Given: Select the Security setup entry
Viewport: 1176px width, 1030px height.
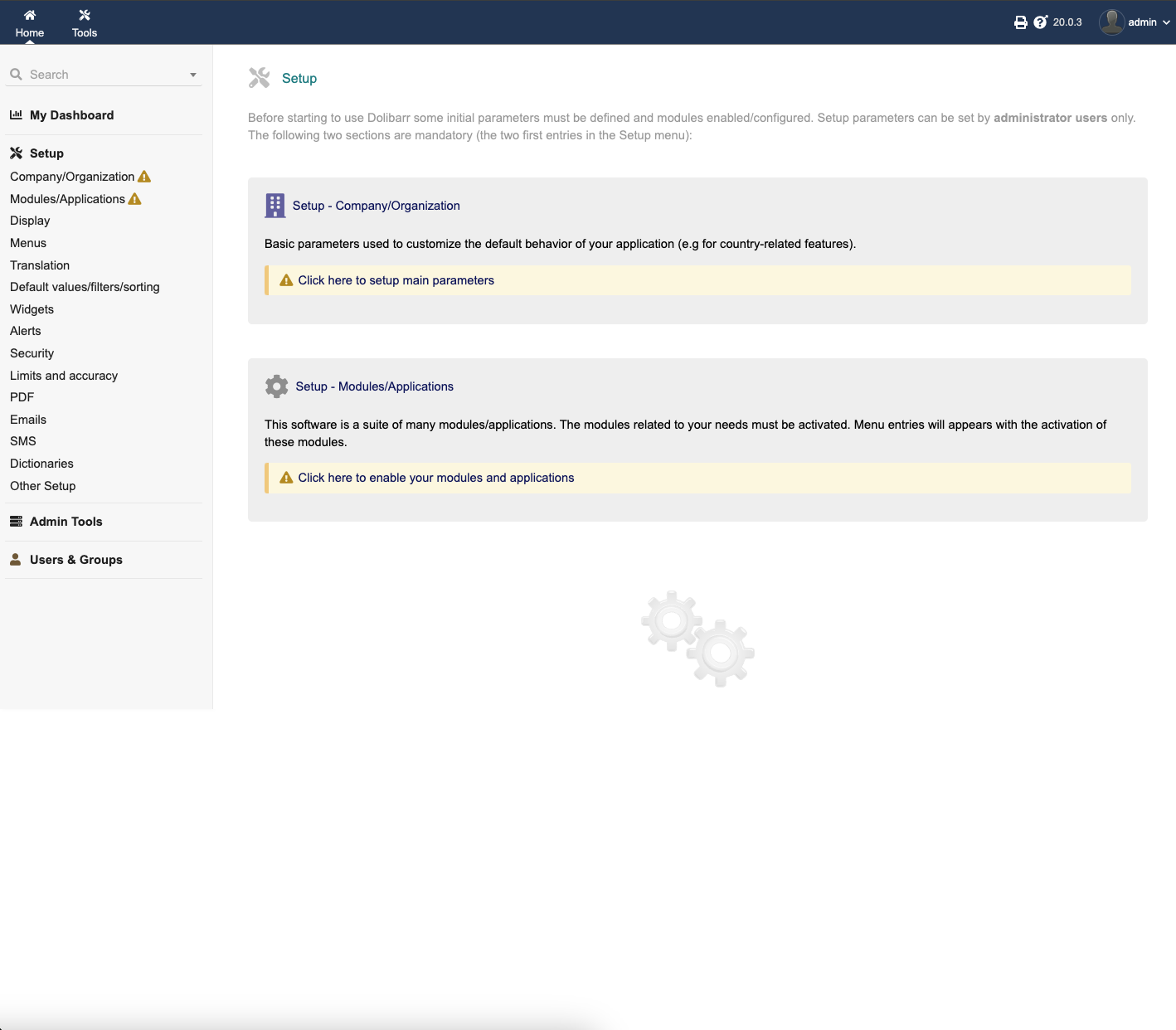Looking at the screenshot, I should click(32, 352).
